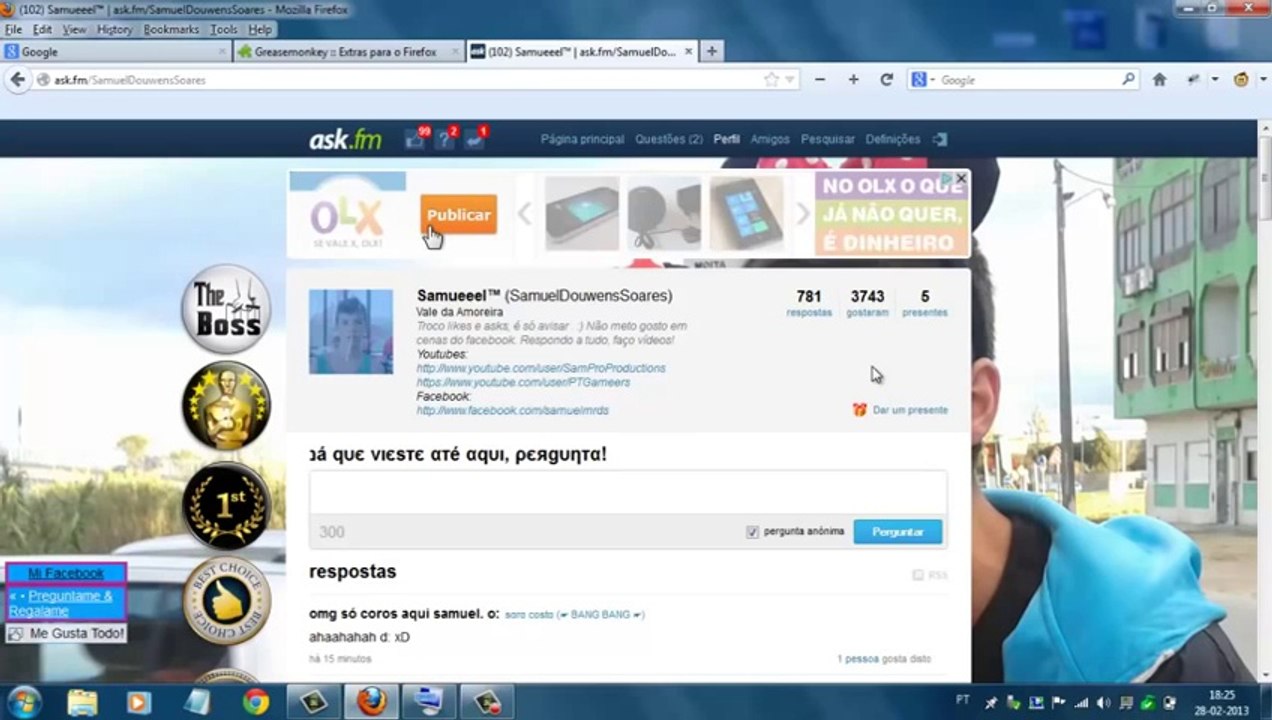Open the Help menu
The image size is (1272, 720).
tap(260, 30)
